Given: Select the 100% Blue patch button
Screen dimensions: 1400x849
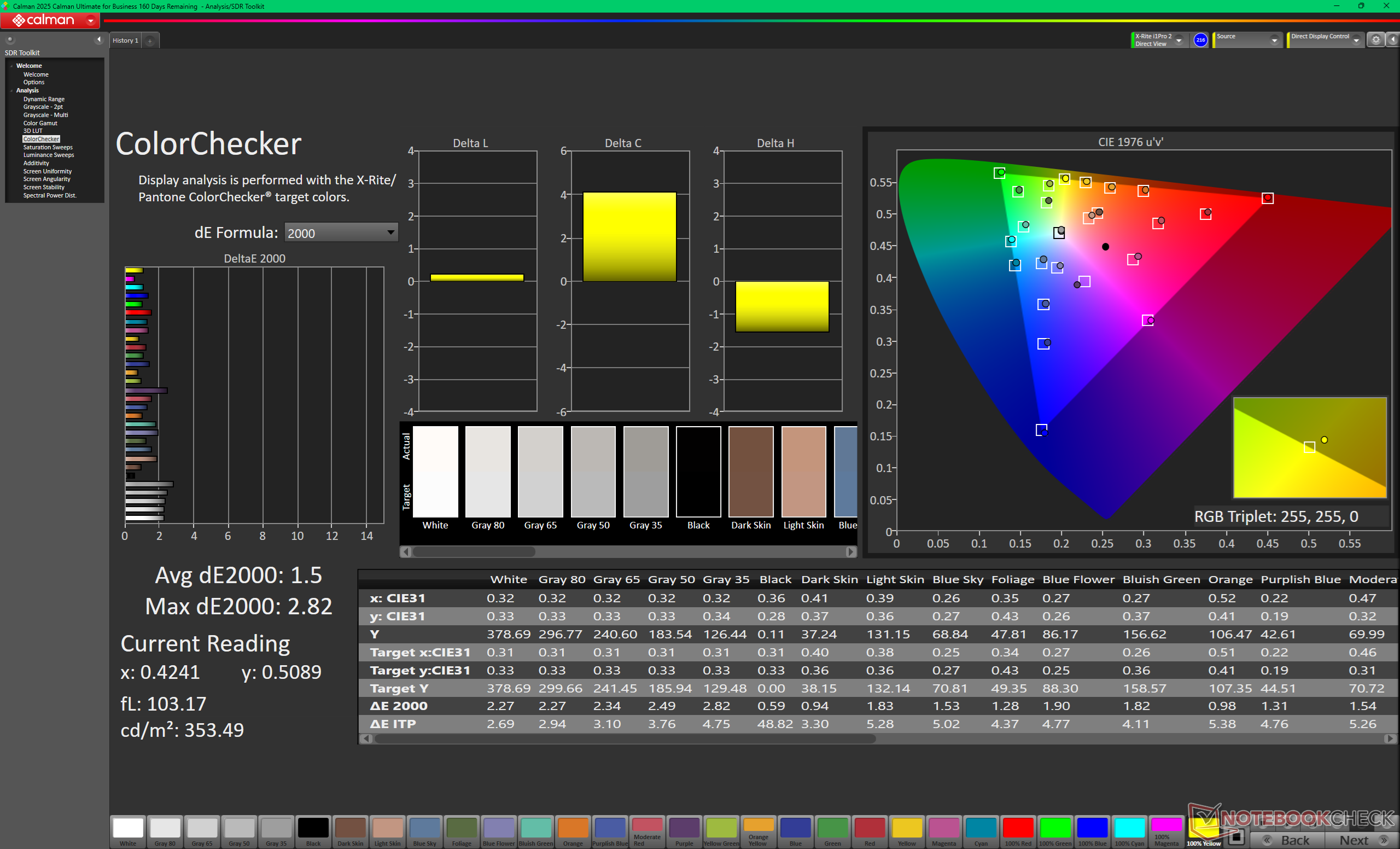Looking at the screenshot, I should click(x=1092, y=831).
